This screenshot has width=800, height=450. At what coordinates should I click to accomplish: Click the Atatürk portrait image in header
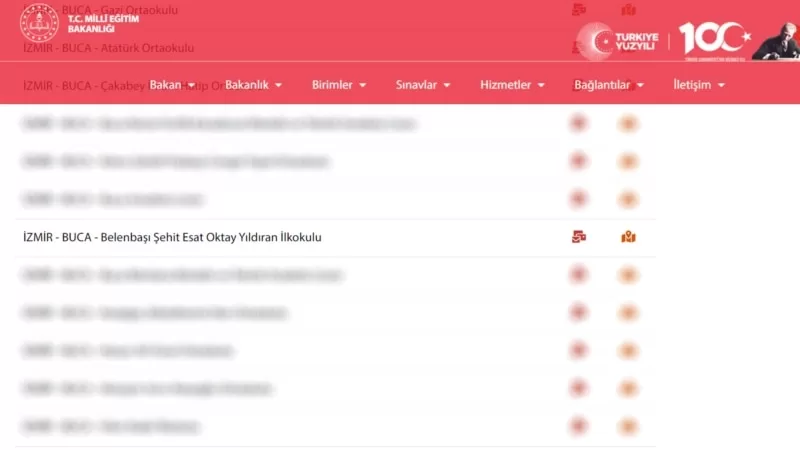pos(776,42)
